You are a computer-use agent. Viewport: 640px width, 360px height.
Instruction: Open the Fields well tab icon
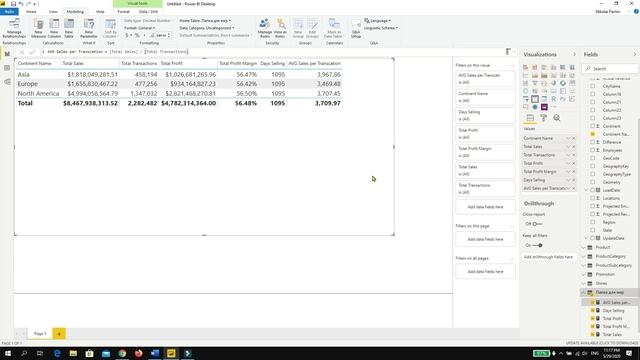[530, 118]
